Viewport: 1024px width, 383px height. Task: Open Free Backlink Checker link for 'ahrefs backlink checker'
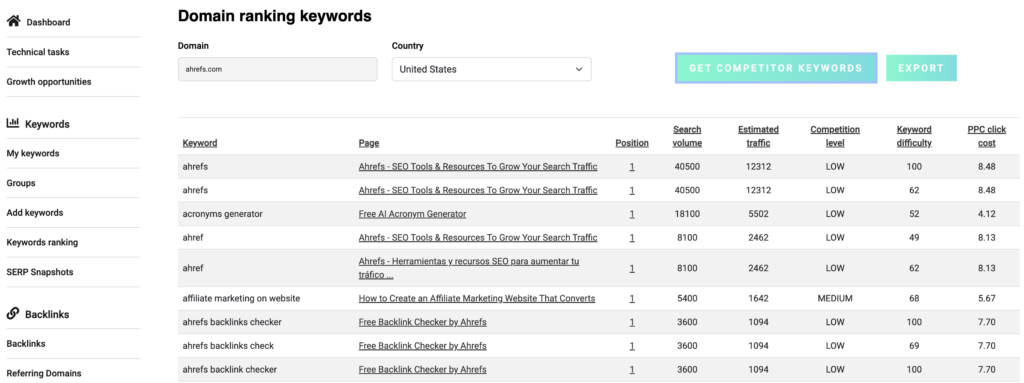click(423, 369)
